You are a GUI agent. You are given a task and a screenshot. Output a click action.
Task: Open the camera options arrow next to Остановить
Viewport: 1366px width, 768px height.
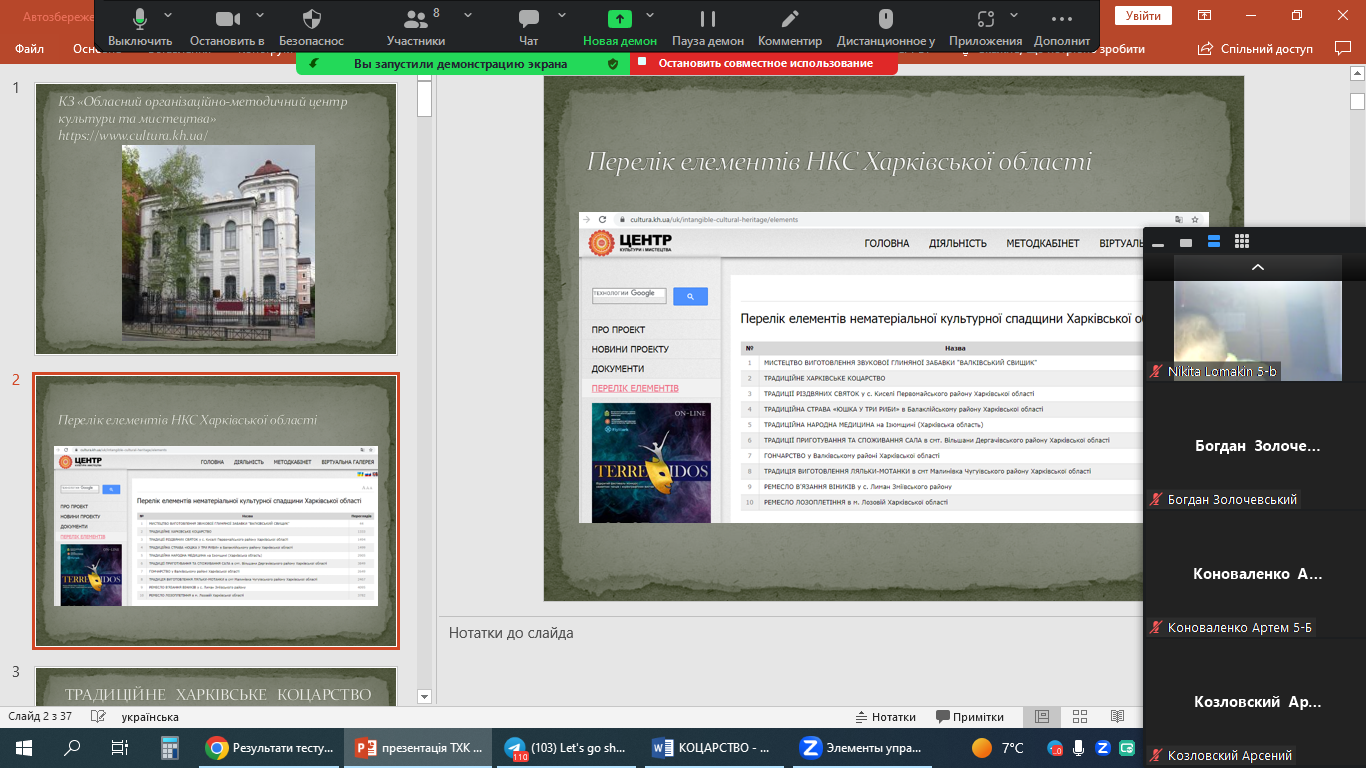(x=260, y=16)
